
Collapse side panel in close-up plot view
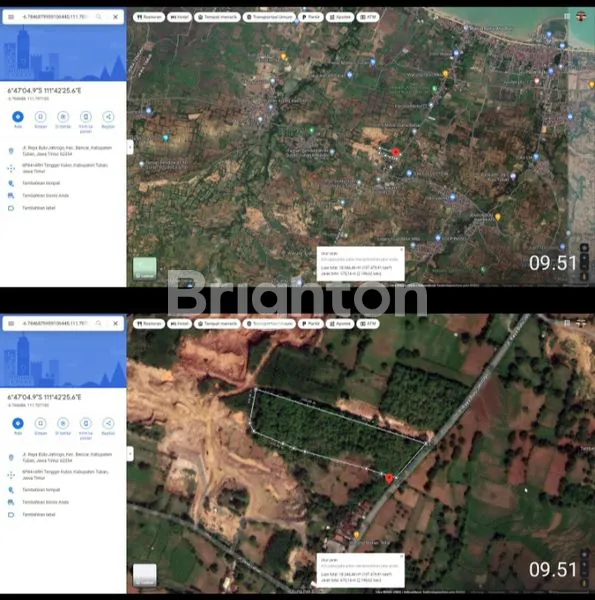coord(130,454)
